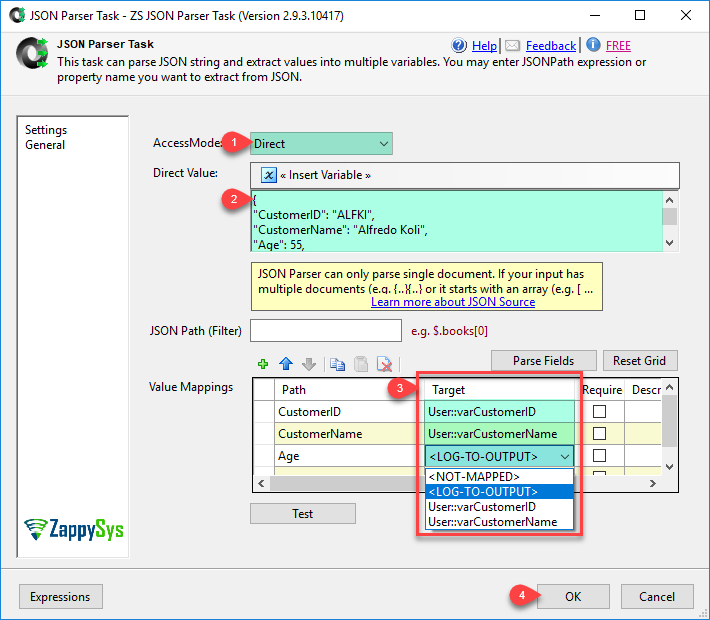Click the Age path cell
This screenshot has width=710, height=620.
349,456
